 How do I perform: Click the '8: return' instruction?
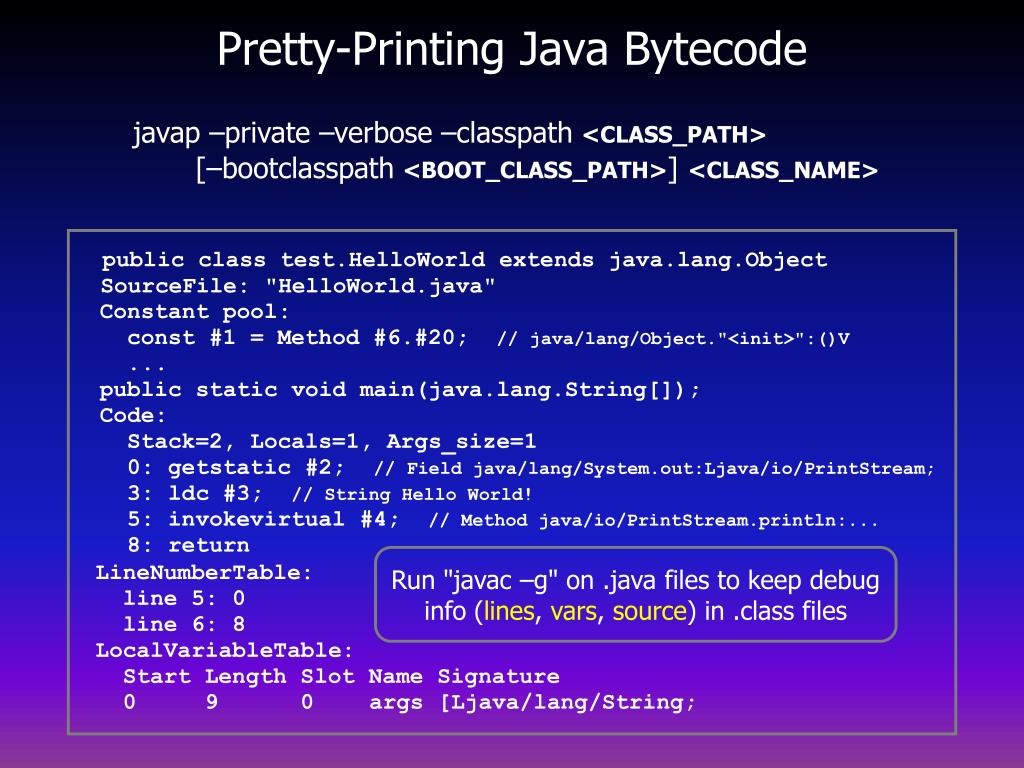coord(189,545)
